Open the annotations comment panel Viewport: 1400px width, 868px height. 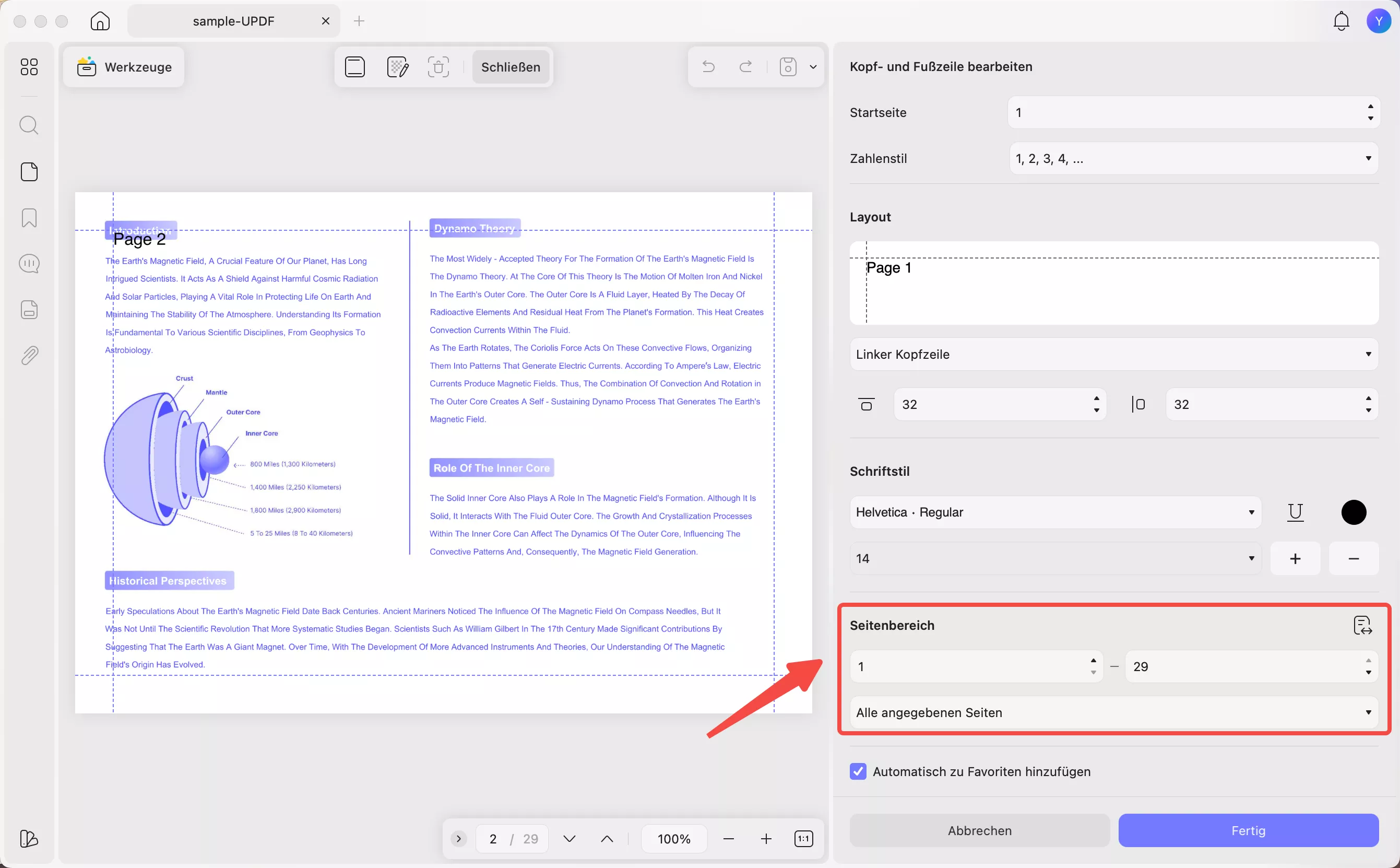click(x=29, y=263)
